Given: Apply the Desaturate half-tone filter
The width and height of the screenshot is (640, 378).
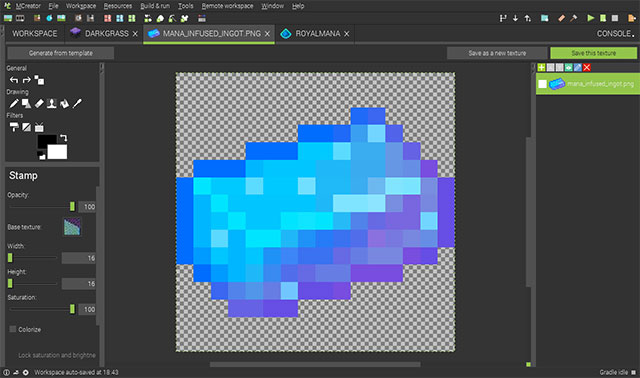Looking at the screenshot, I should pos(27,127).
